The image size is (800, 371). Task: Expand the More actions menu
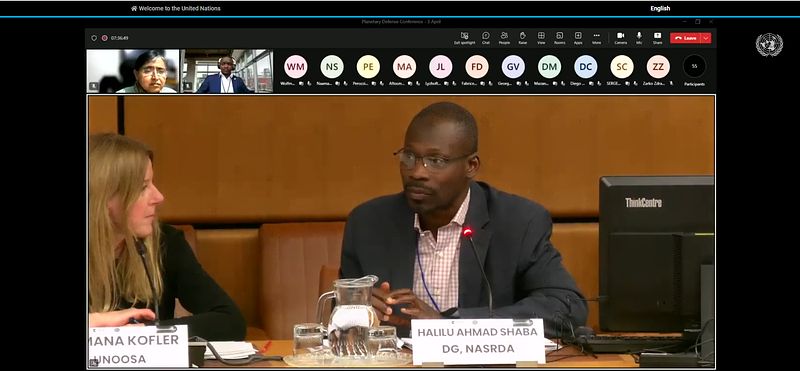[x=596, y=36]
